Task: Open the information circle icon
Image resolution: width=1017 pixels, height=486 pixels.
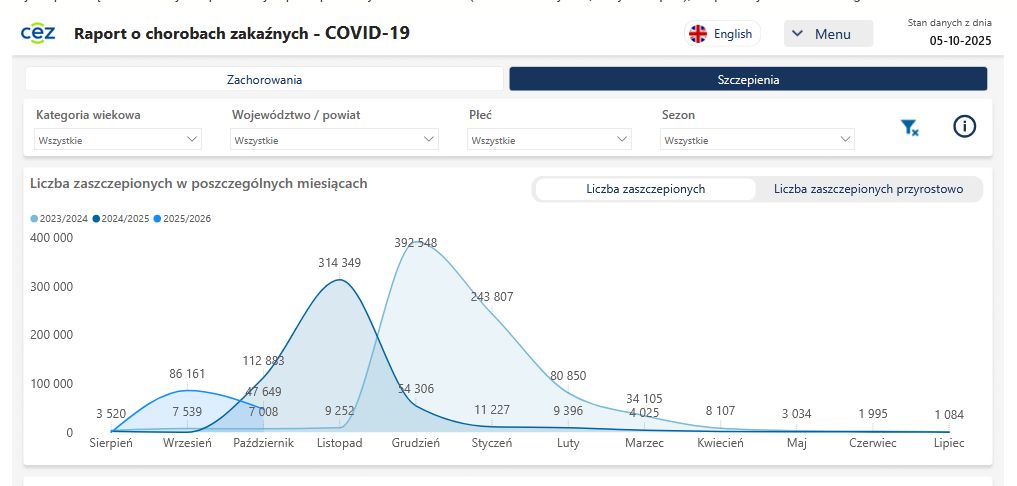Action: (964, 127)
